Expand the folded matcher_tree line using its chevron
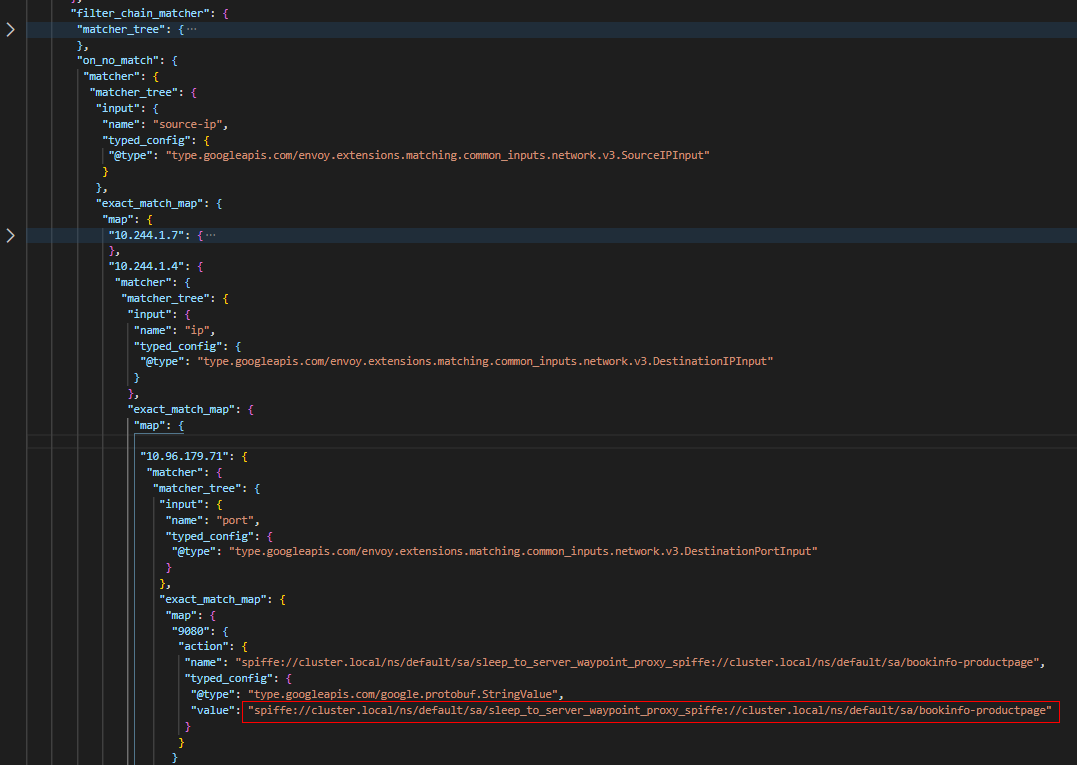This screenshot has width=1077, height=765. pos(11,30)
